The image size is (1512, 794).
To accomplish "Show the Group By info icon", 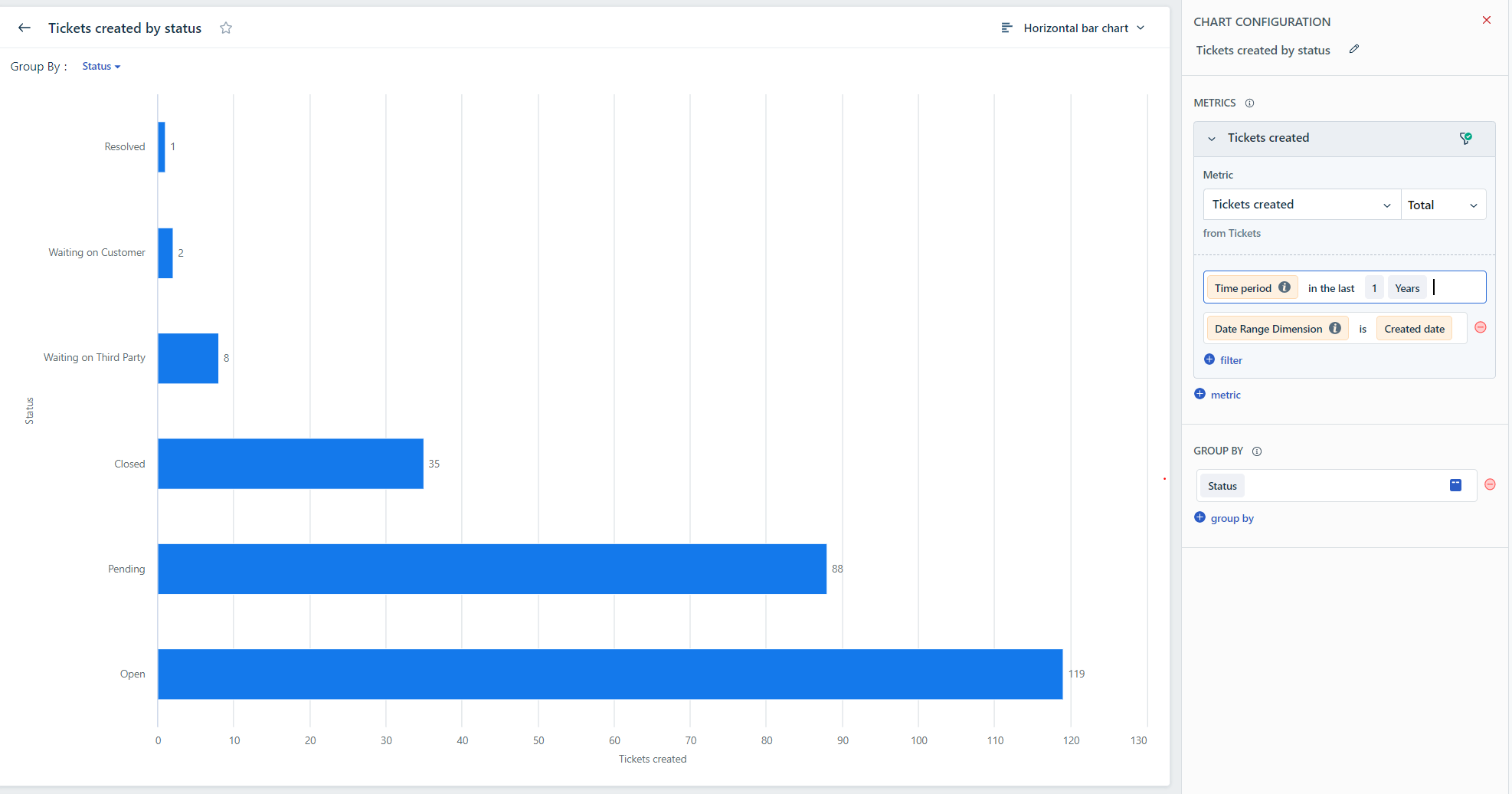I will [1257, 451].
